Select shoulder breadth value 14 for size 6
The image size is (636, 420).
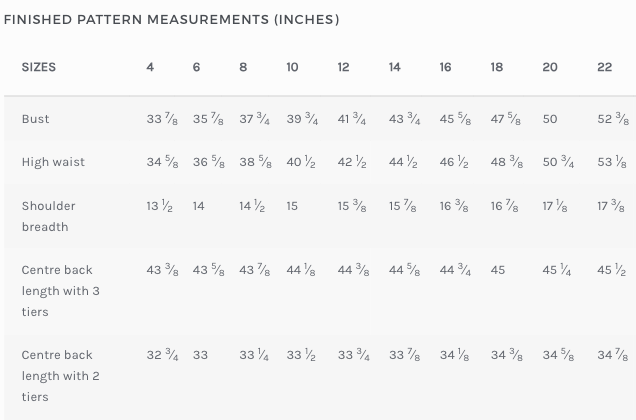[x=198, y=206]
